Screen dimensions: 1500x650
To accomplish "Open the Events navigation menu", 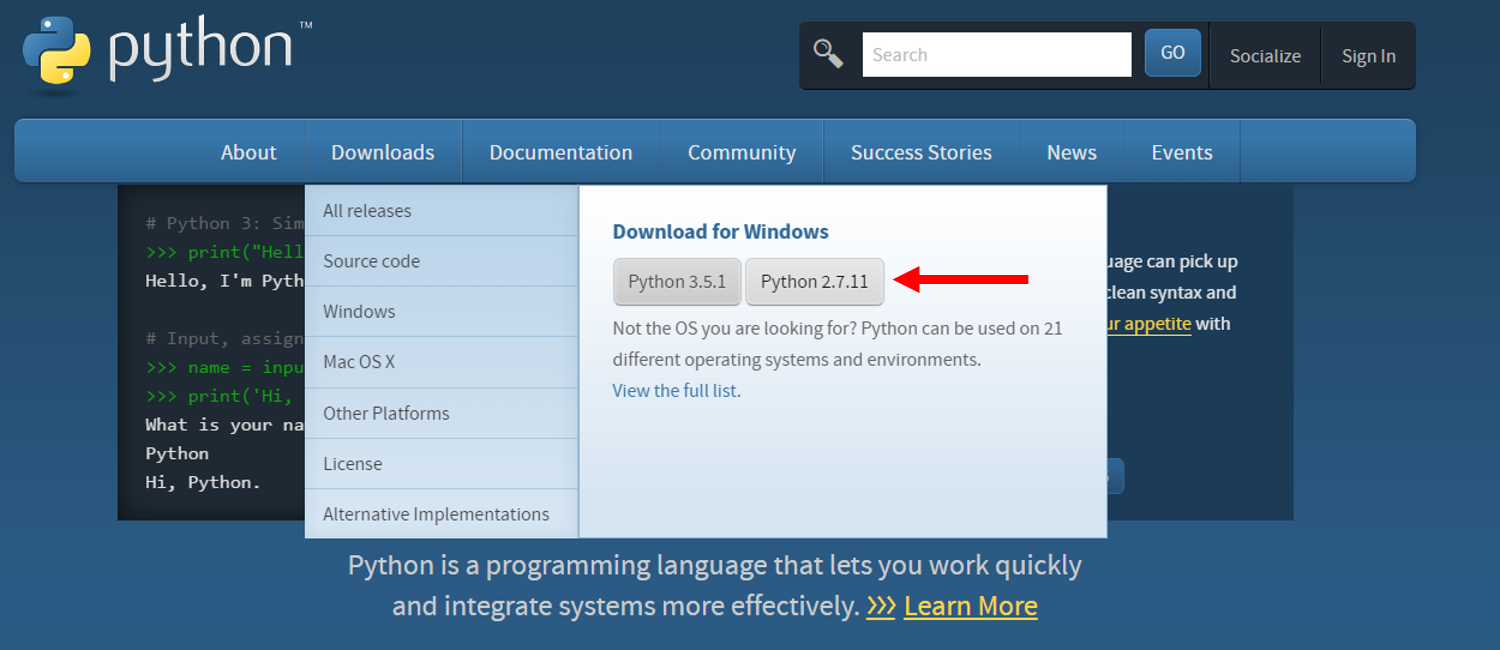I will 1182,152.
